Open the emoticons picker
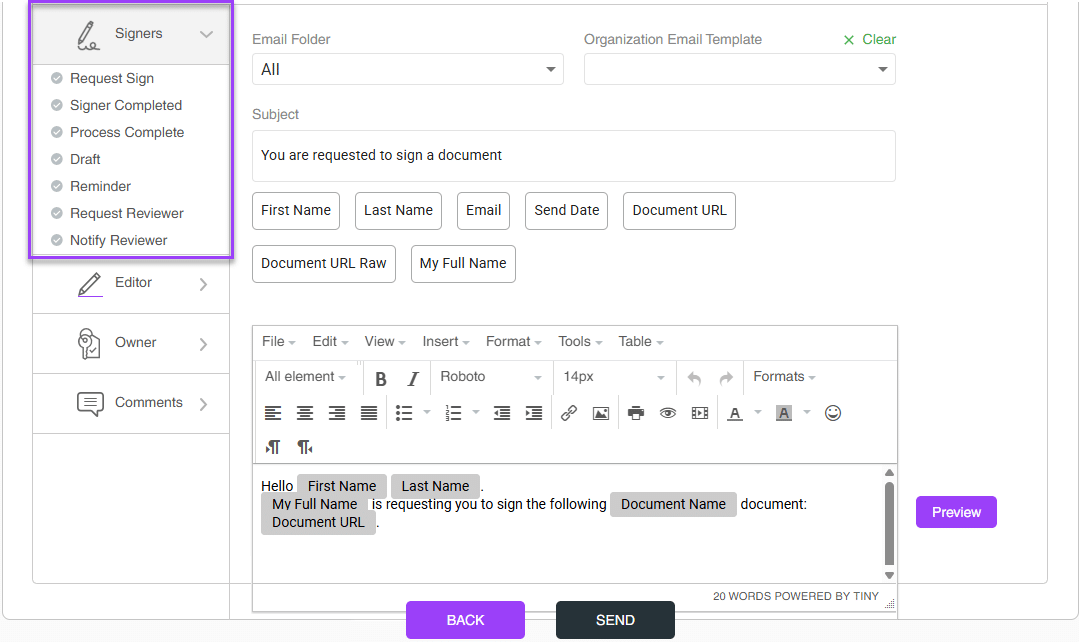Screen dimensions: 1079x642 pos(833,413)
